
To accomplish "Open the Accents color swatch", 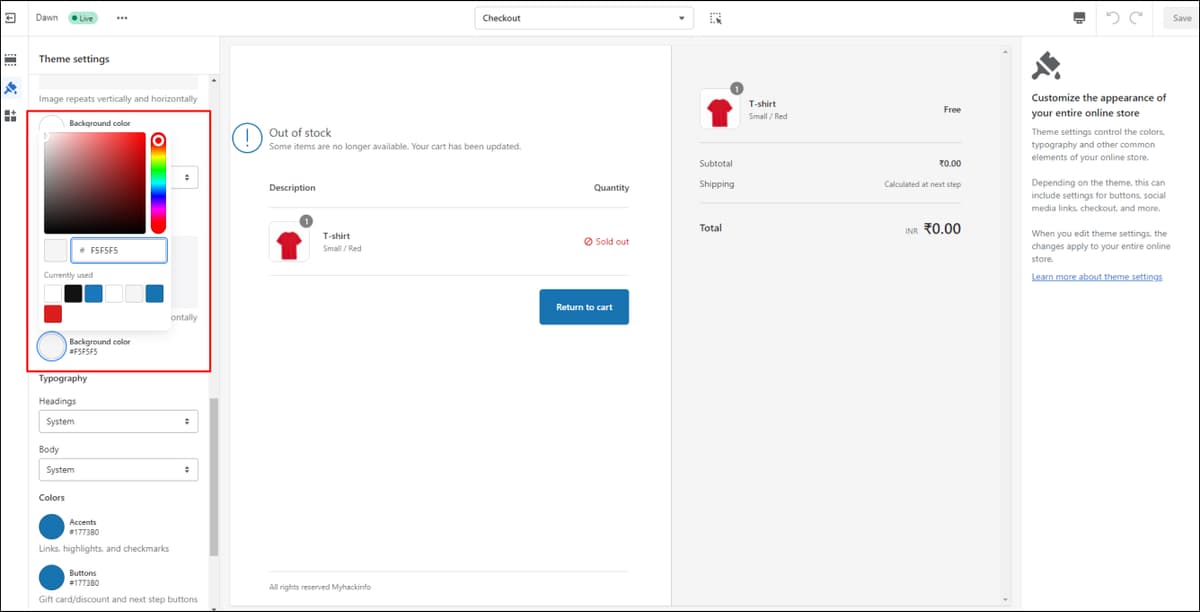I will tap(52, 527).
